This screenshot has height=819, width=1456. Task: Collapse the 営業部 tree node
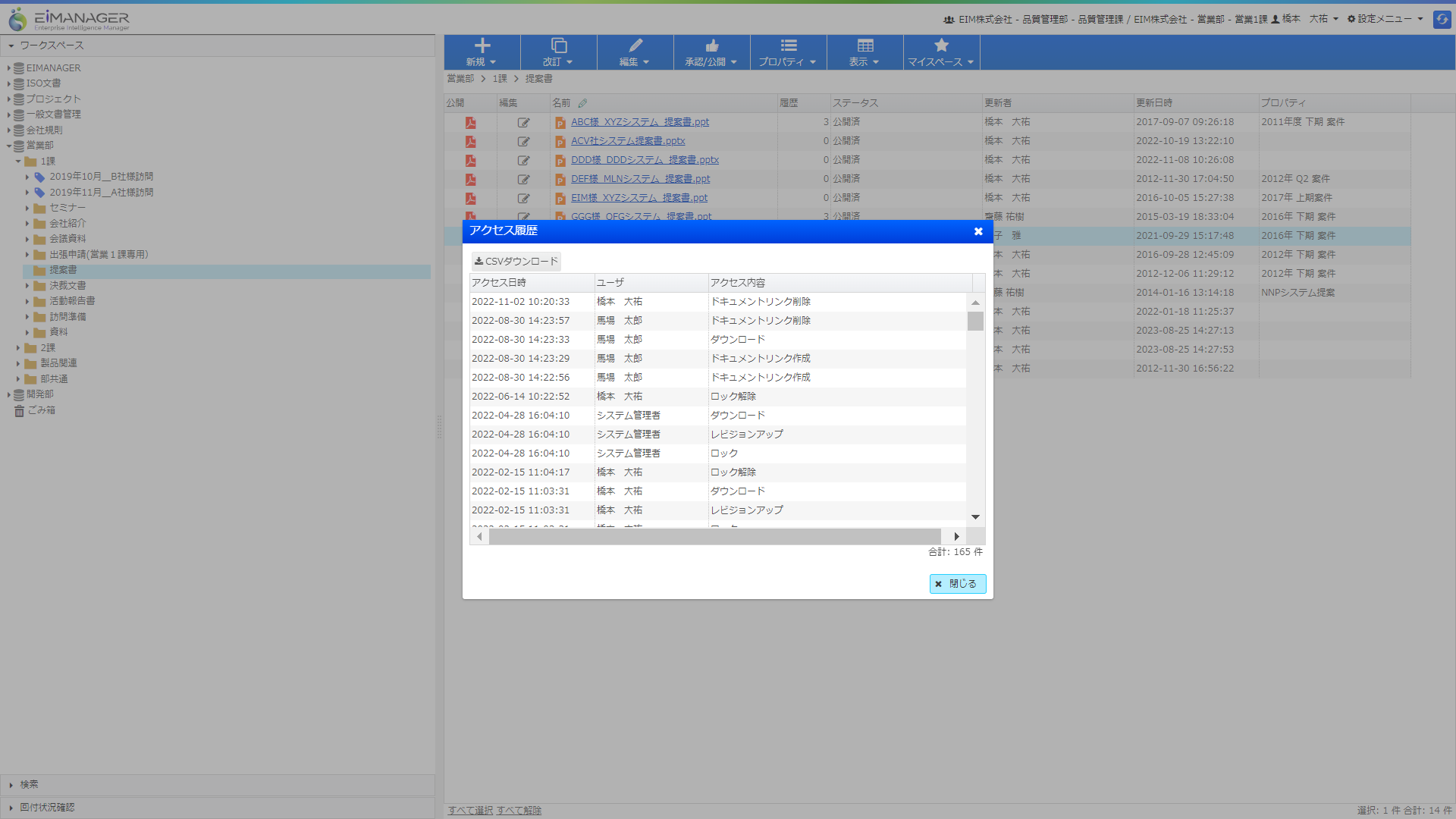pos(8,146)
